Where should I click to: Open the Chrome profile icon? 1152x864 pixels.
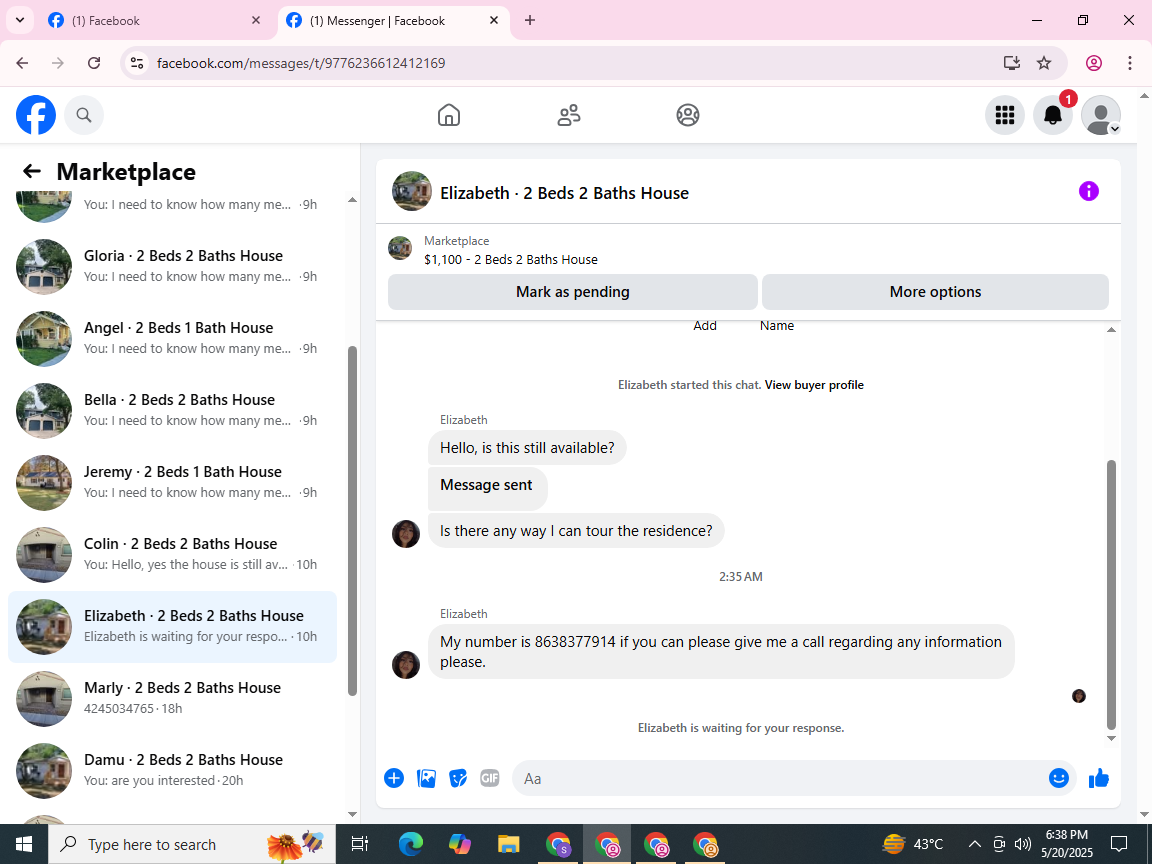click(x=1094, y=63)
